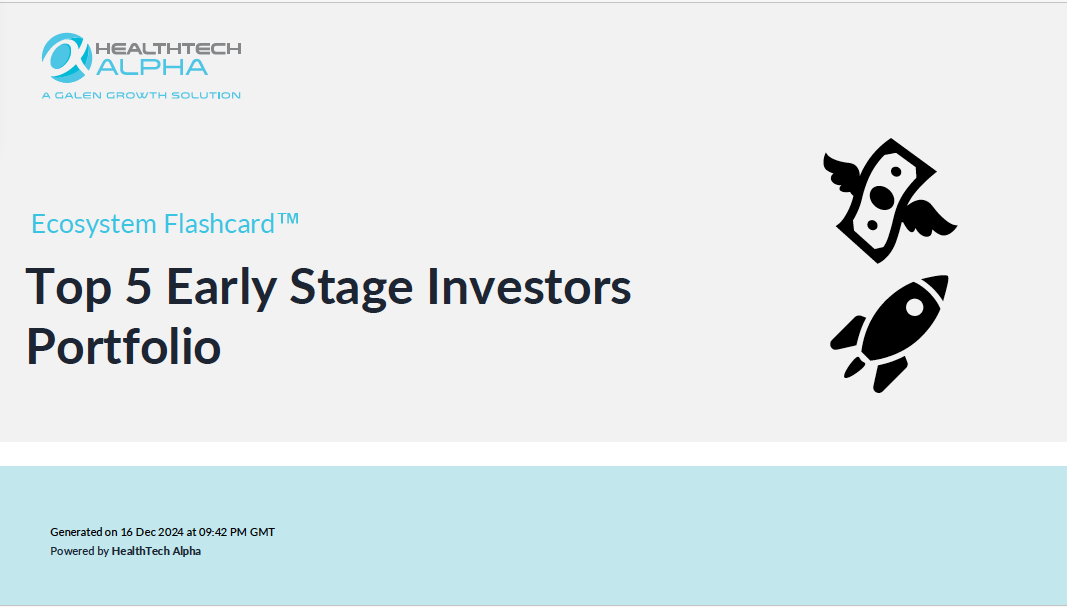This screenshot has height=607, width=1067.
Task: Click the word 'Investors' in the heading
Action: point(529,286)
